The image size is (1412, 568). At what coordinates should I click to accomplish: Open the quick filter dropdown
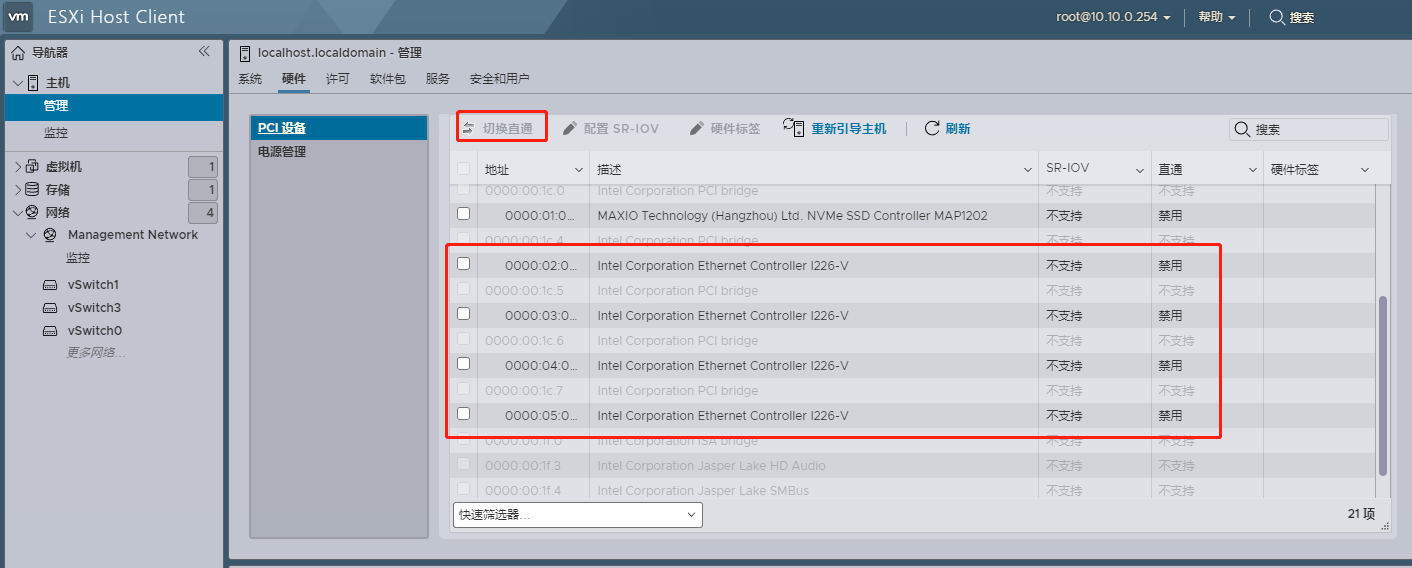(577, 514)
